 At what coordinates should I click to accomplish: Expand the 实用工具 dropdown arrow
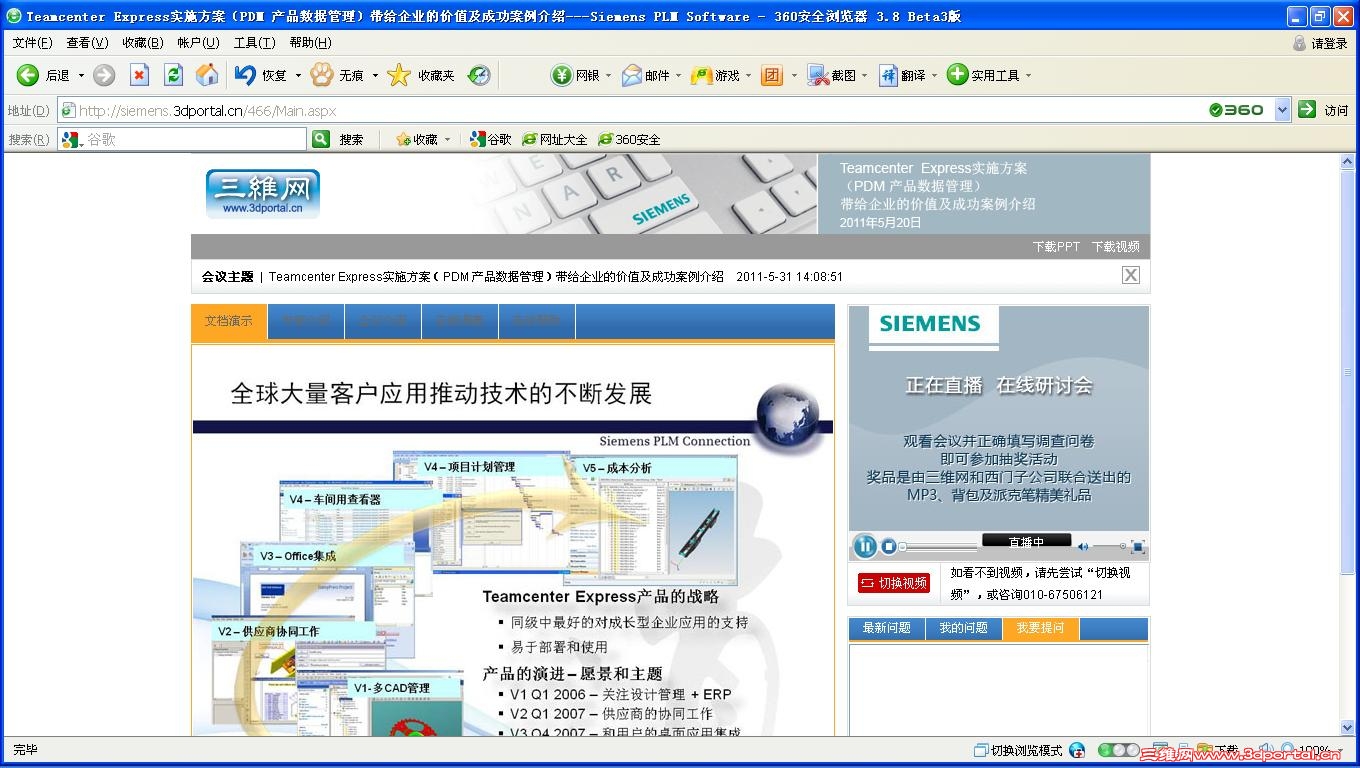click(x=1028, y=76)
